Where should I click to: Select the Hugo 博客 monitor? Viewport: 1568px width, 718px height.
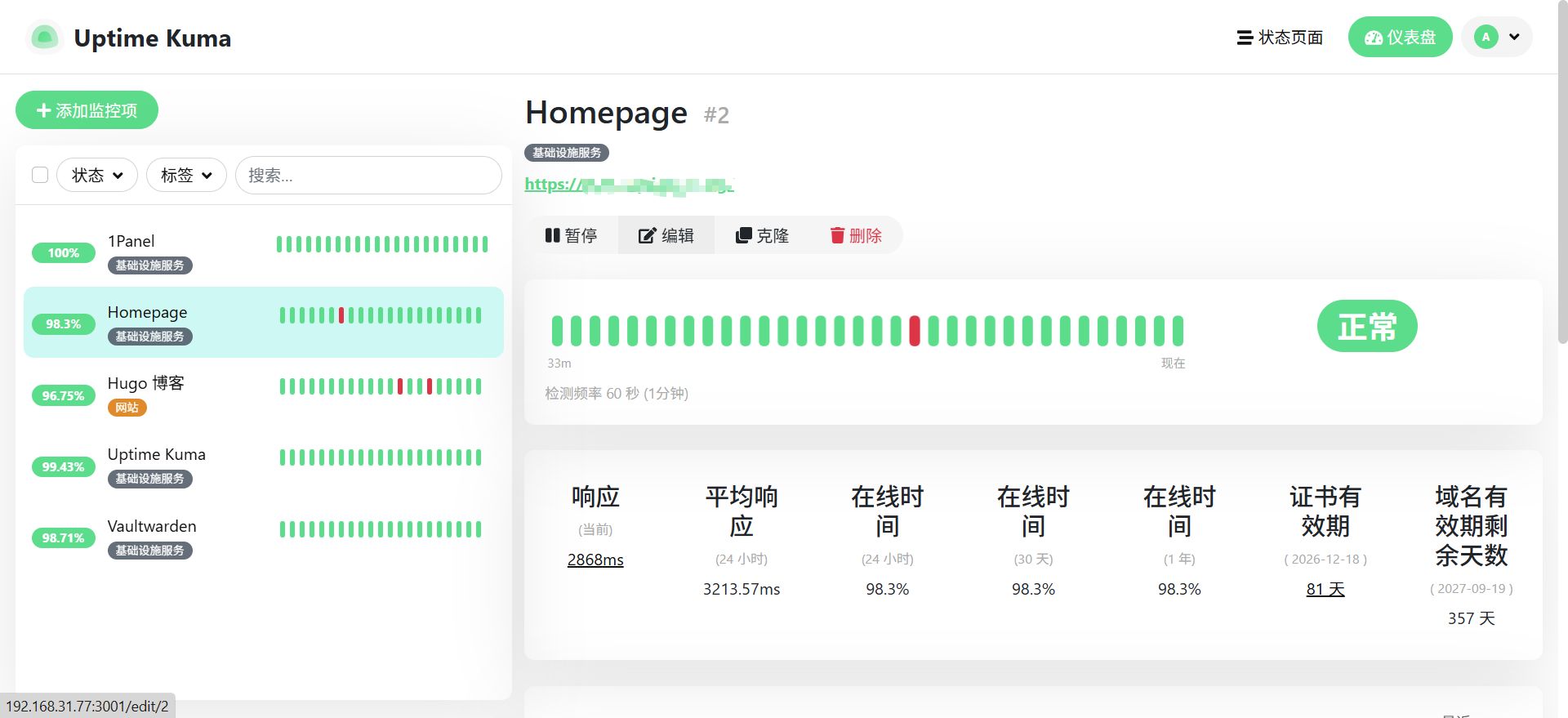pos(264,395)
